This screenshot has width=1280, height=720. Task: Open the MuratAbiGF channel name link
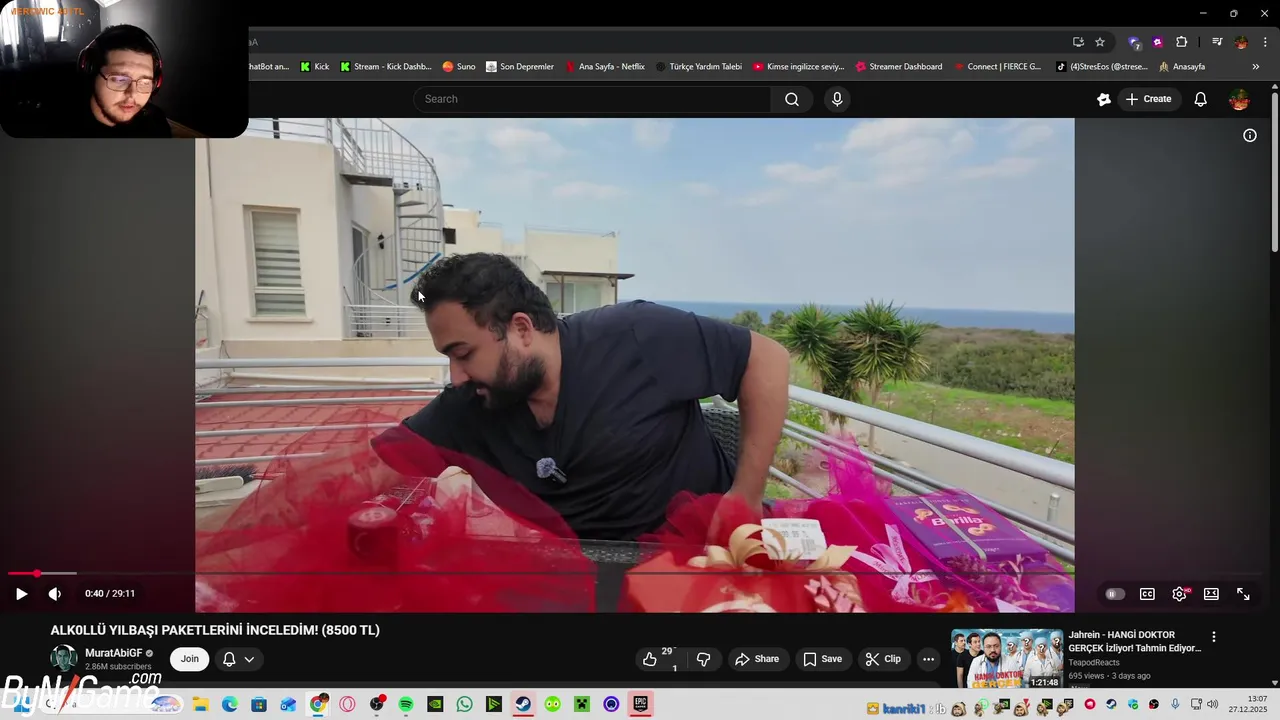tap(114, 653)
